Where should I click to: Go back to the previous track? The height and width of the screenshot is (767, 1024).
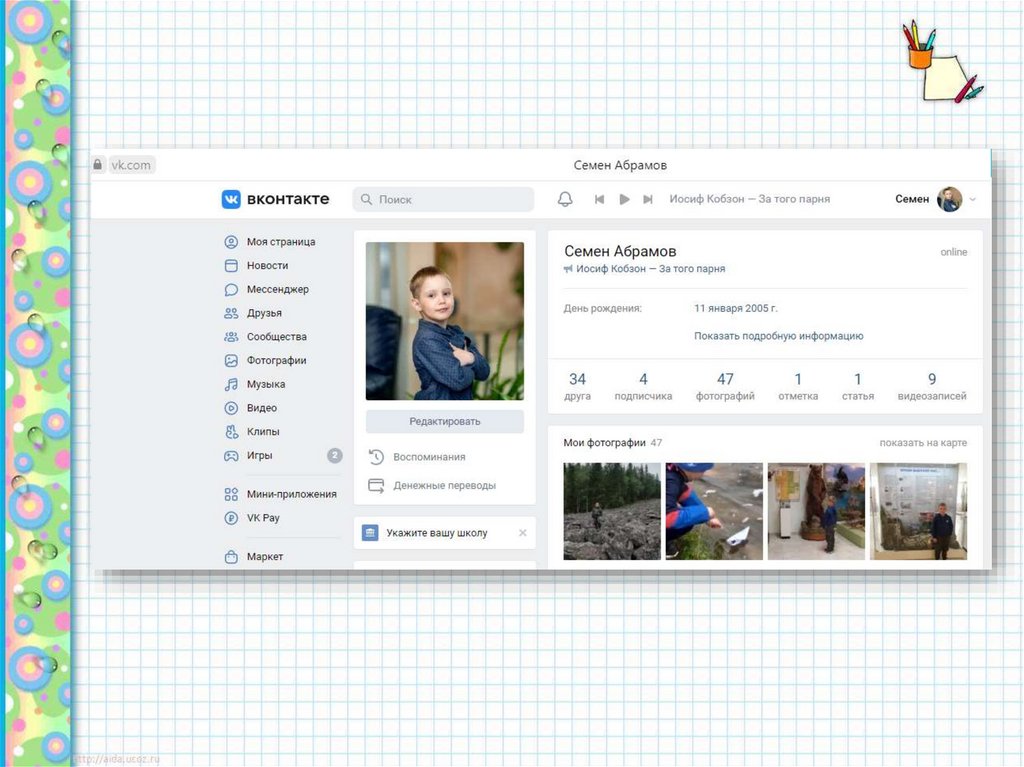pyautogui.click(x=599, y=199)
